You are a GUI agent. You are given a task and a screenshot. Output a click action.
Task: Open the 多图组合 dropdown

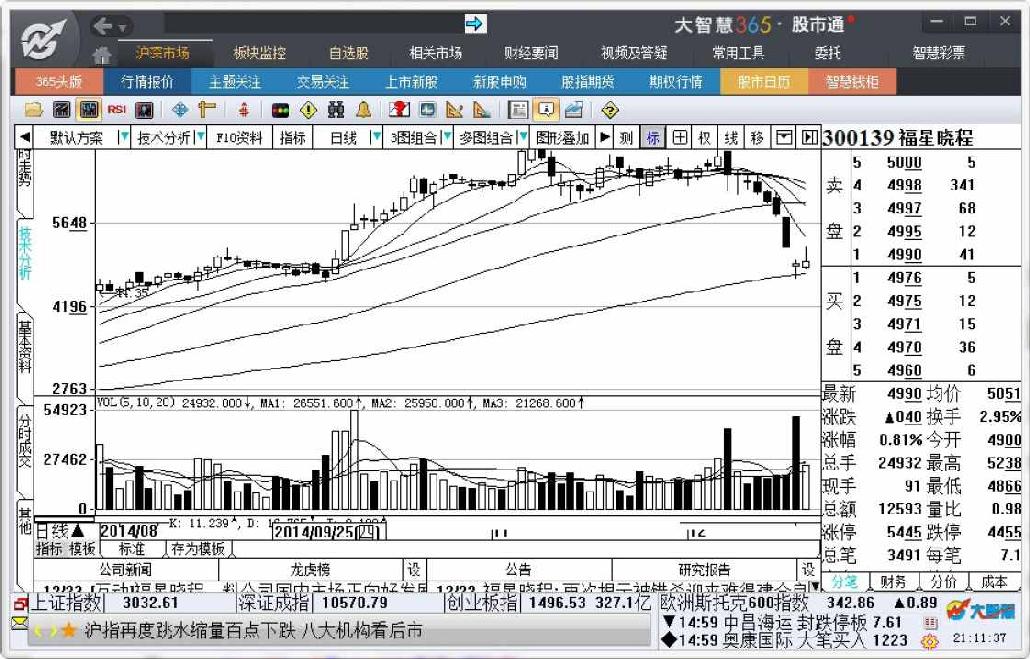pyautogui.click(x=523, y=138)
